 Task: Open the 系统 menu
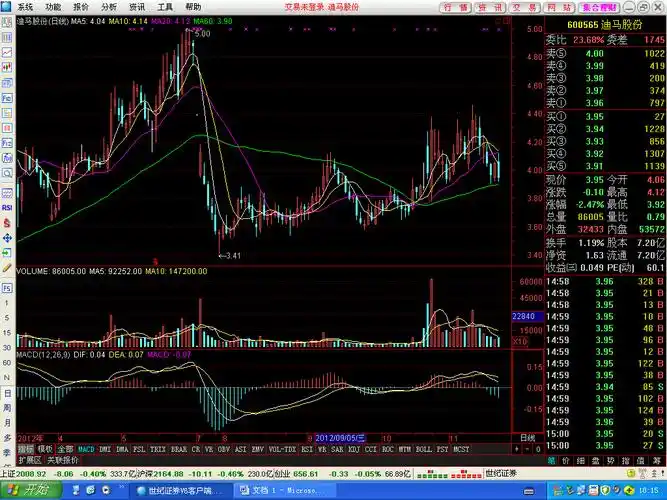point(25,6)
